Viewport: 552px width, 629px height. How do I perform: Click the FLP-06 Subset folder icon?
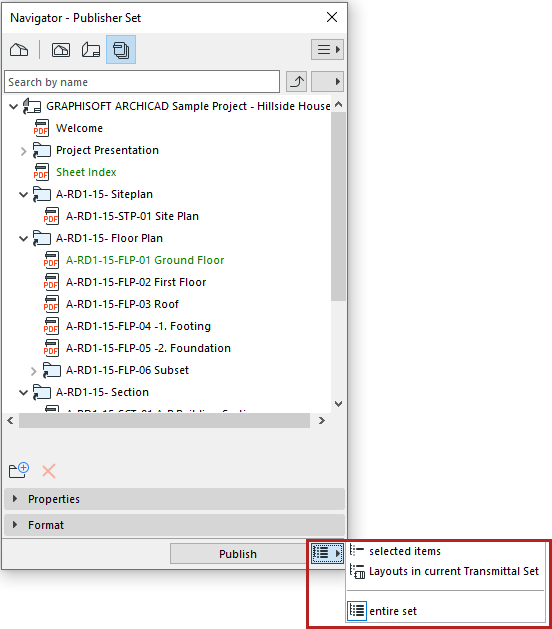coord(52,371)
